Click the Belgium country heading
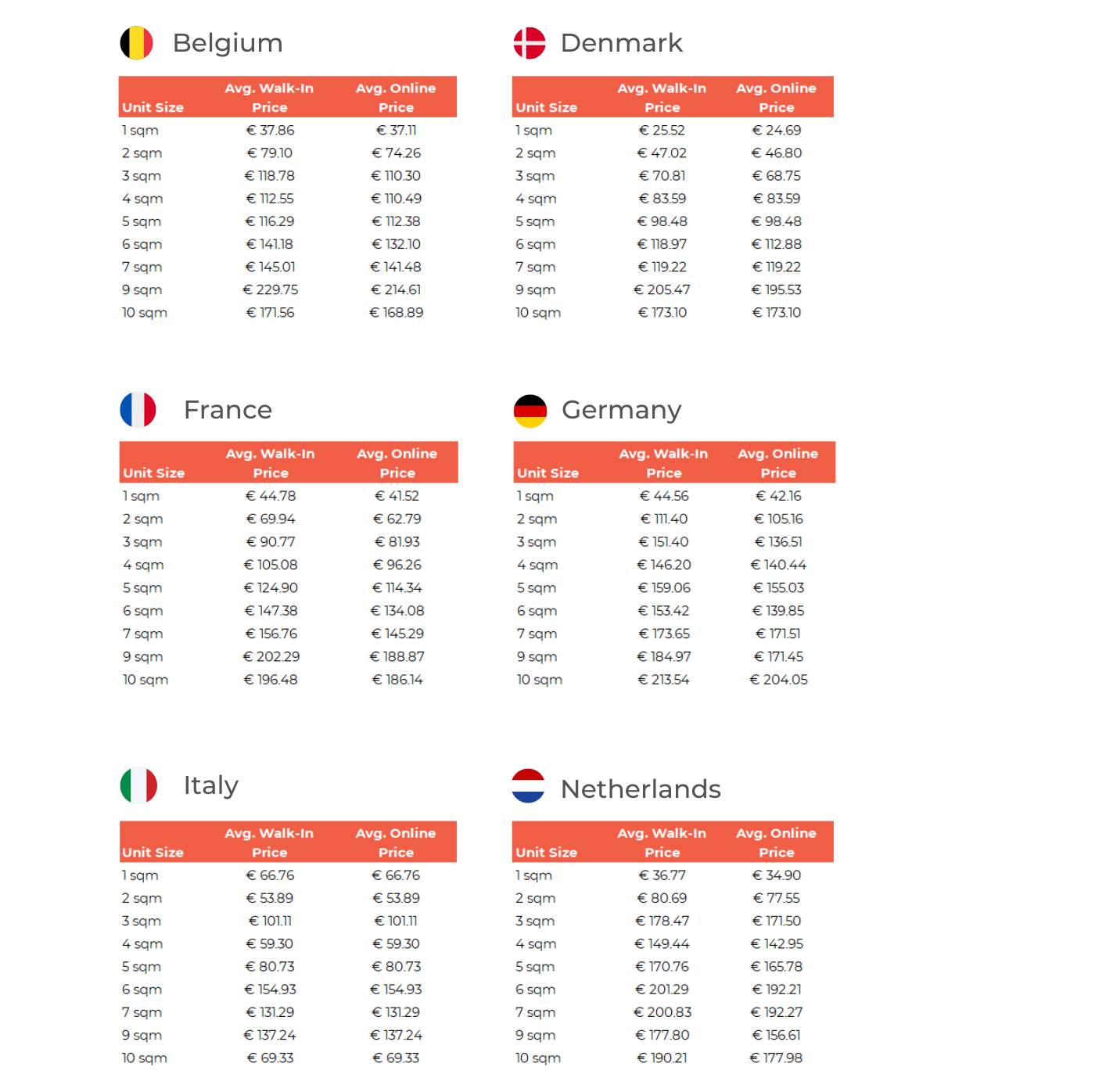Viewport: 1106px width, 1092px height. click(228, 43)
